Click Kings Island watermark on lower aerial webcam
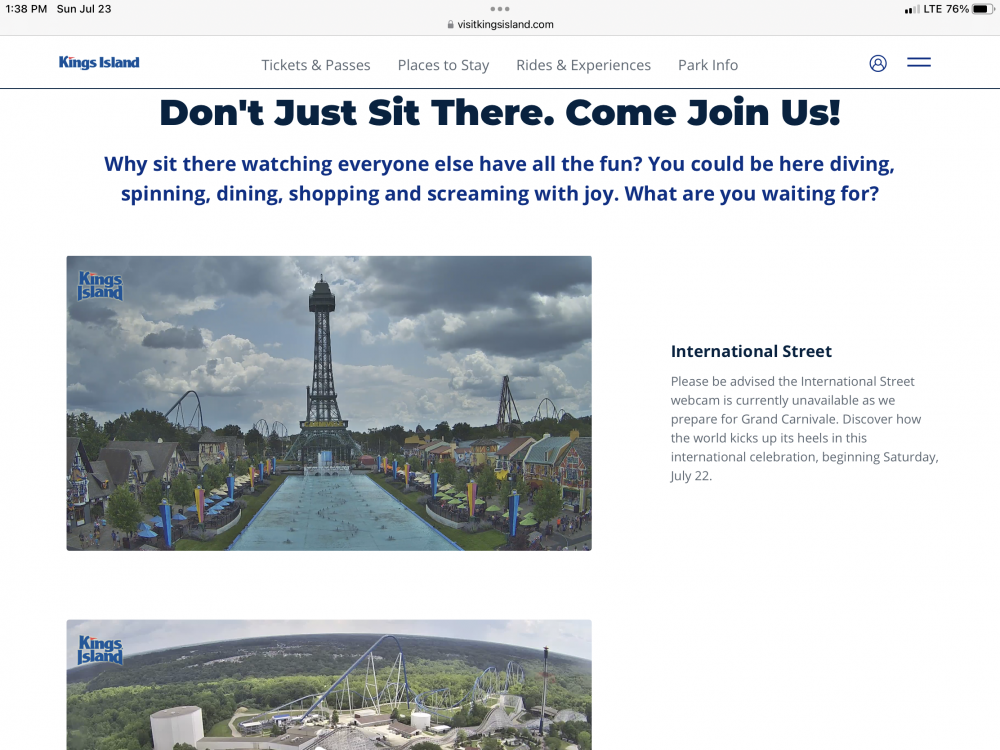 pos(100,650)
